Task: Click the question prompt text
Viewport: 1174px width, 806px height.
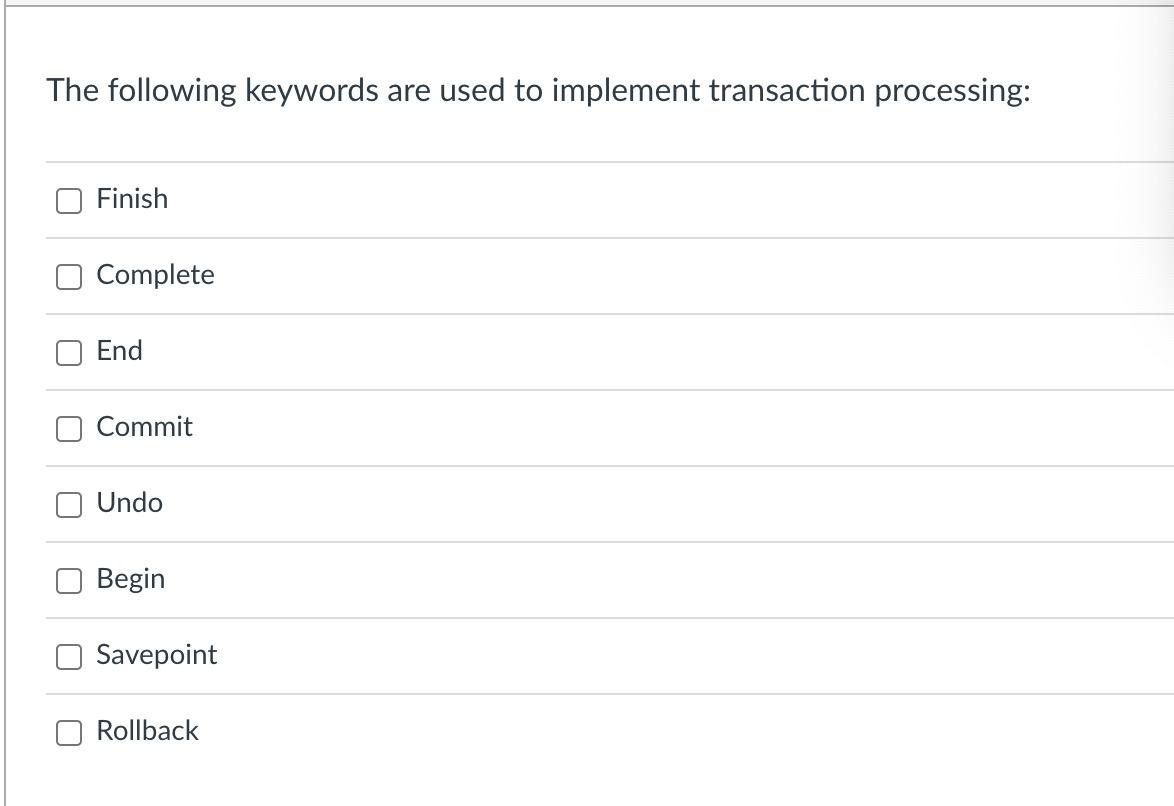Action: 539,90
